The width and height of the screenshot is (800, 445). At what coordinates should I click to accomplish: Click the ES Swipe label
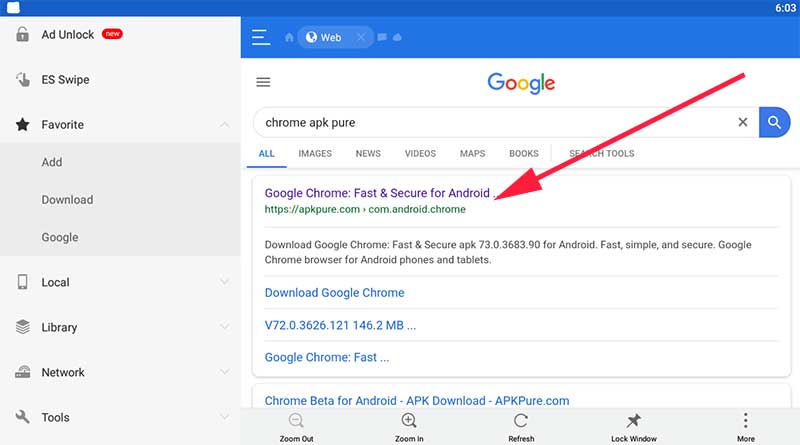[65, 80]
